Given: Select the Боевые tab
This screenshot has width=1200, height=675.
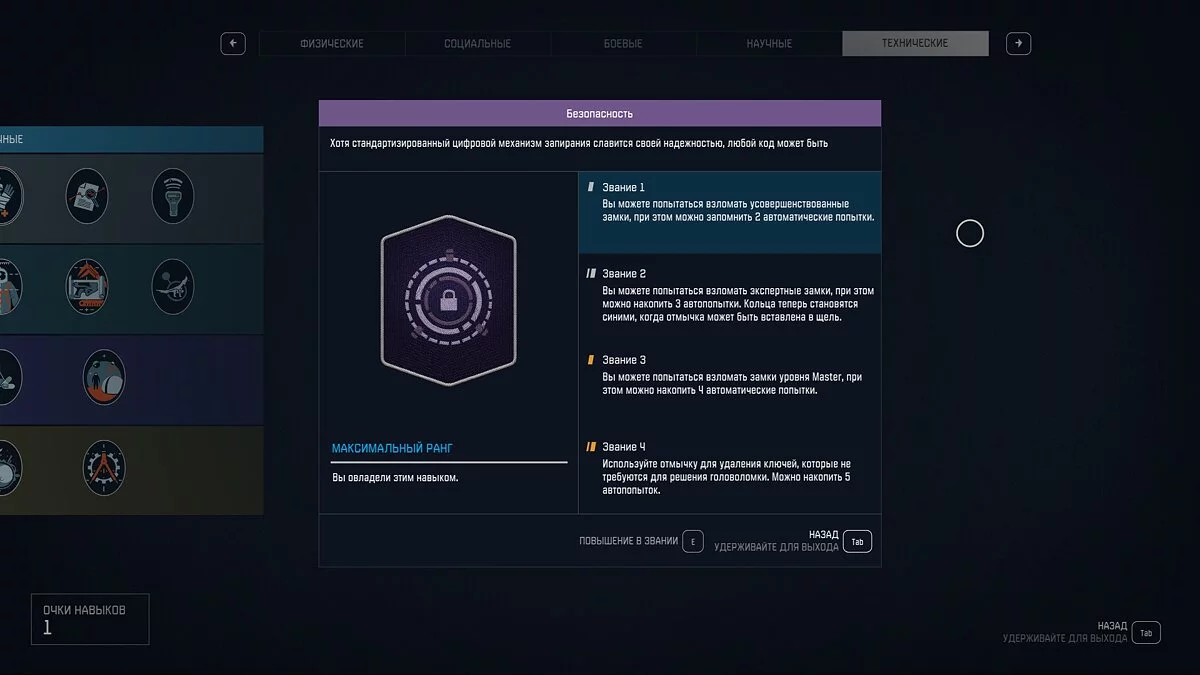Looking at the screenshot, I should pyautogui.click(x=623, y=44).
